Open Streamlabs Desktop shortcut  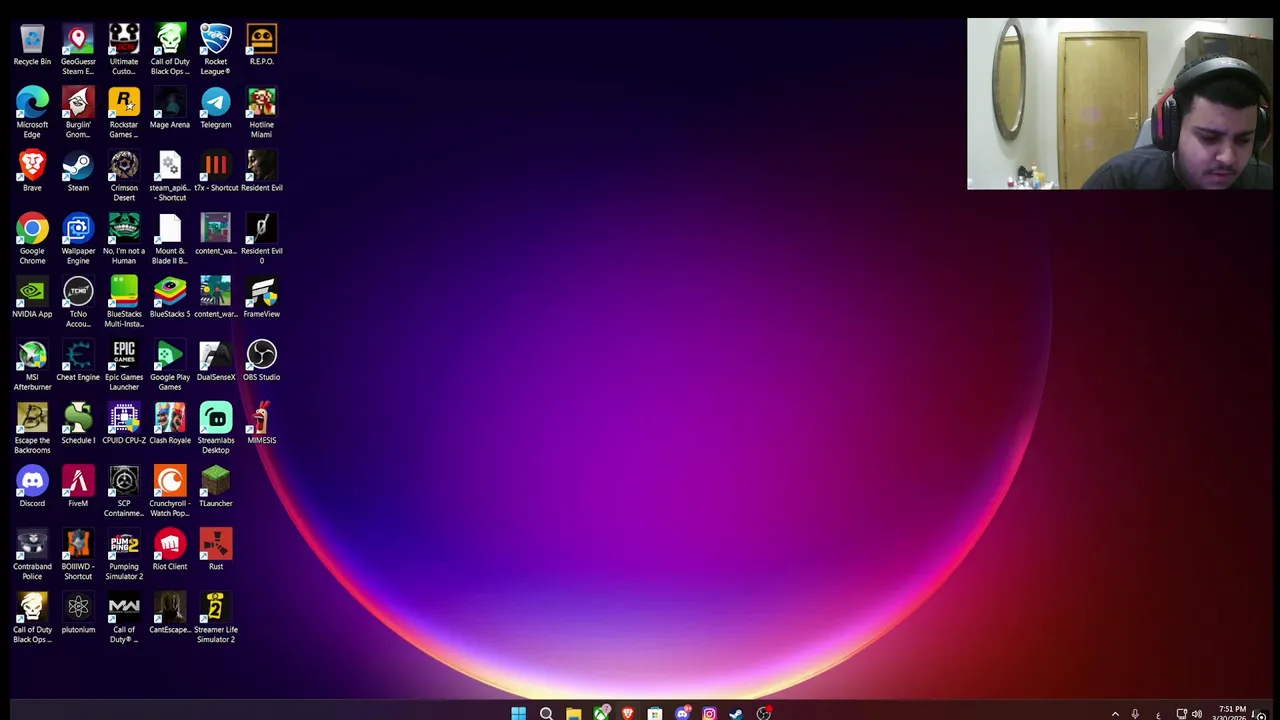point(216,428)
